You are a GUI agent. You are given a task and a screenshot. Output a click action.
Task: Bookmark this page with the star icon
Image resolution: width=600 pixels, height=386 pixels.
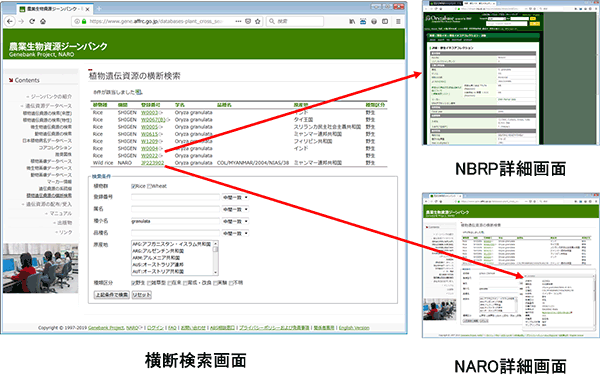[258, 21]
